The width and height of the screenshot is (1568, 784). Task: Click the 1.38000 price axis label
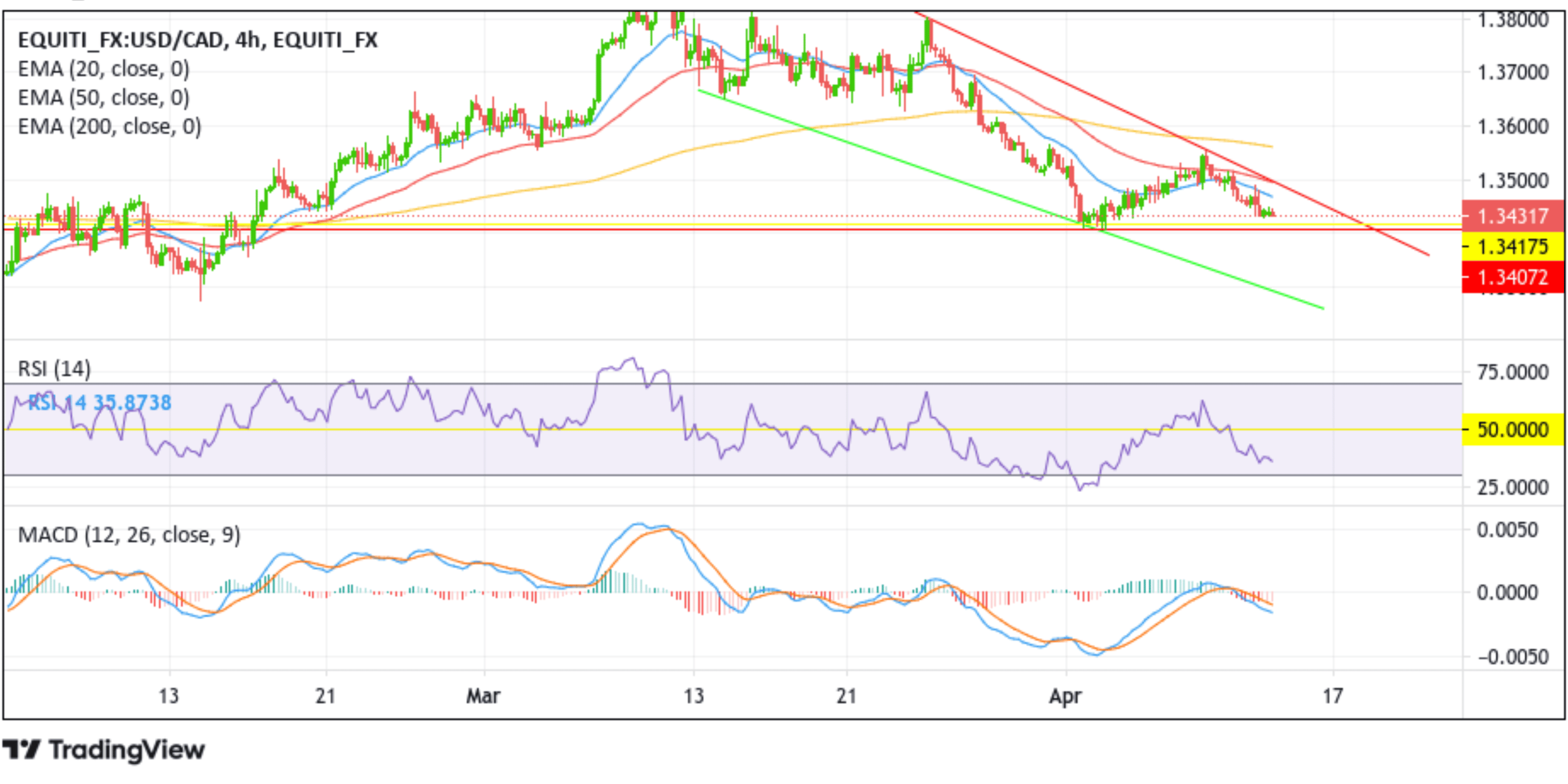[x=1513, y=20]
